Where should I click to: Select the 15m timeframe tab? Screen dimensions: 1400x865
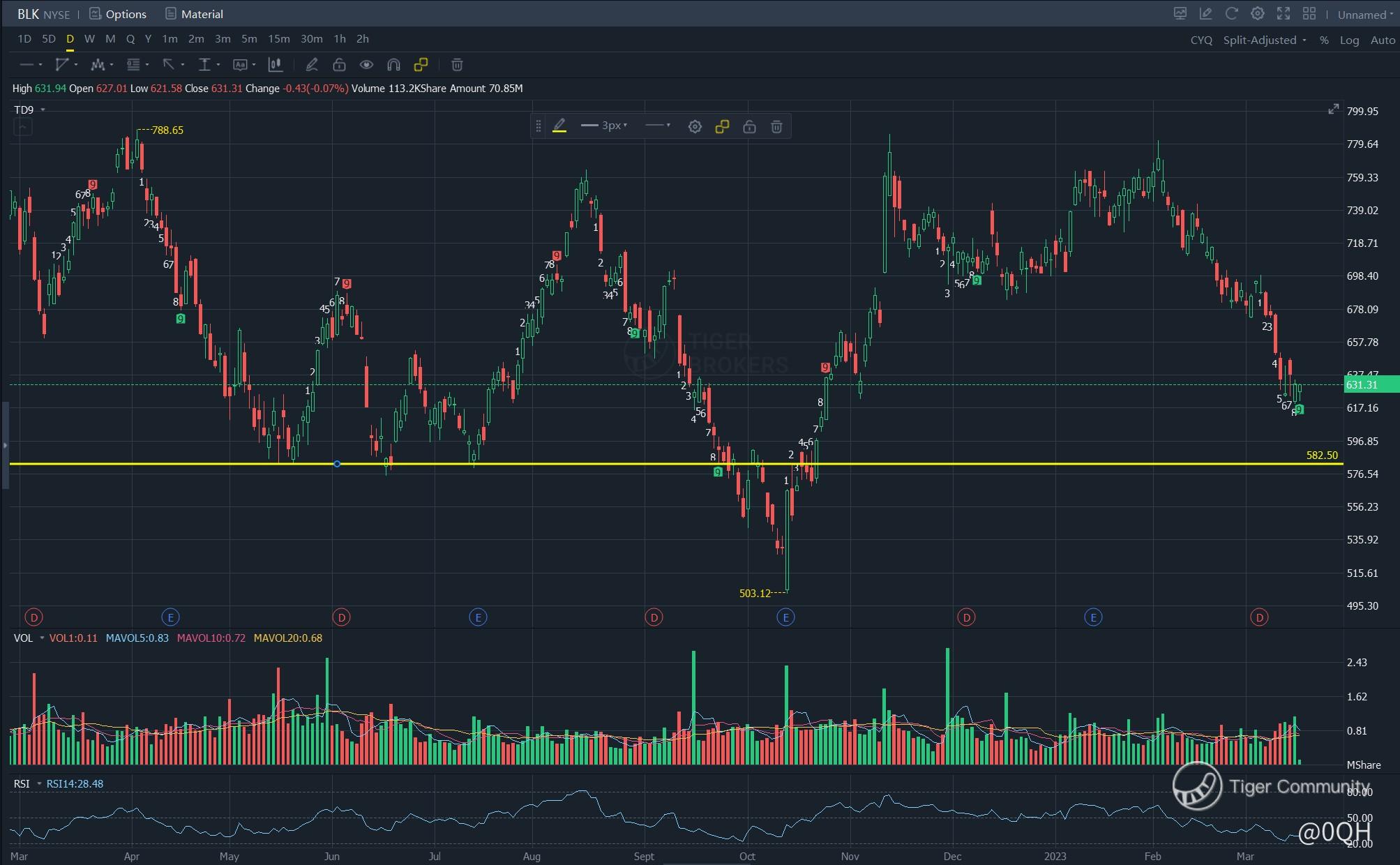point(278,39)
